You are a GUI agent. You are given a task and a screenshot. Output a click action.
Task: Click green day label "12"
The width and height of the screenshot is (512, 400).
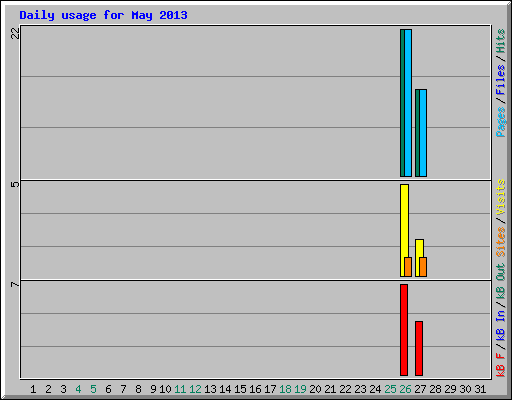click(195, 389)
